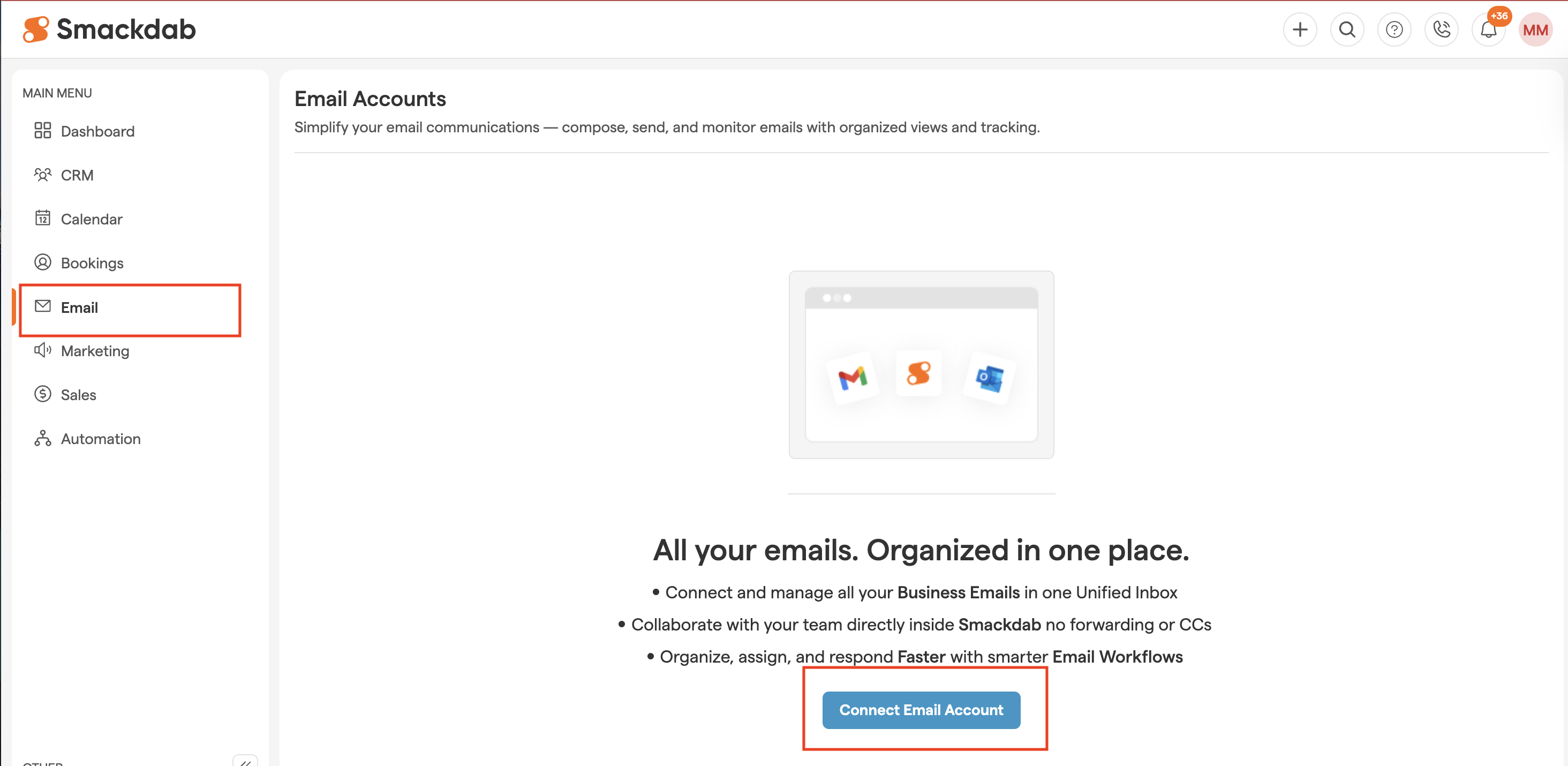Click the phone call icon
The height and width of the screenshot is (766, 1568).
[x=1441, y=29]
